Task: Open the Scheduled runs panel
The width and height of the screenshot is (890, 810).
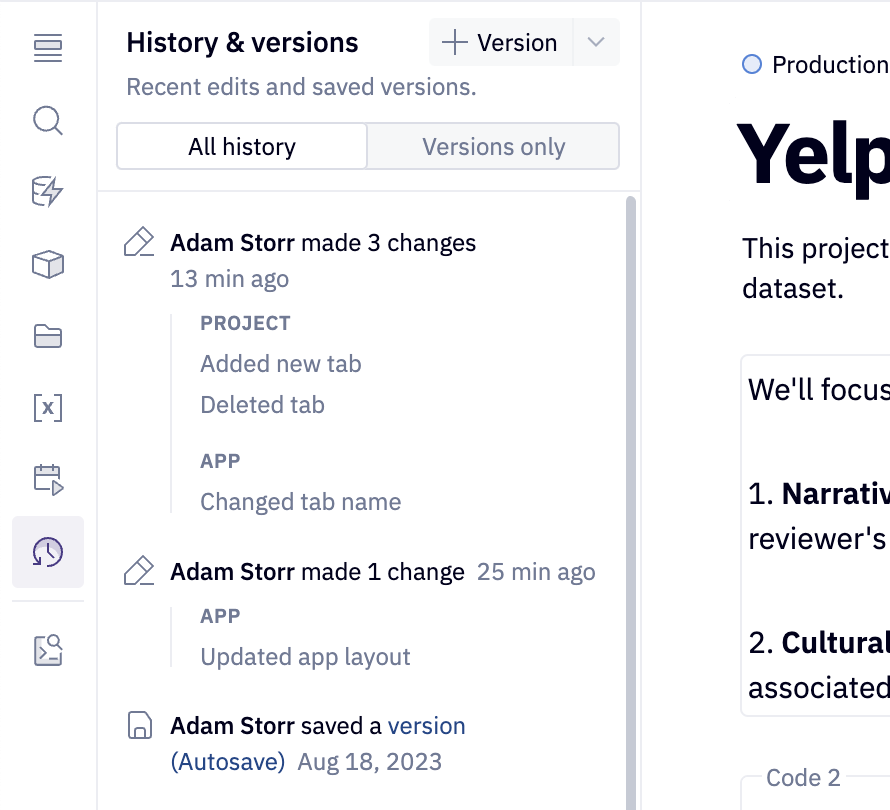Action: [47, 479]
